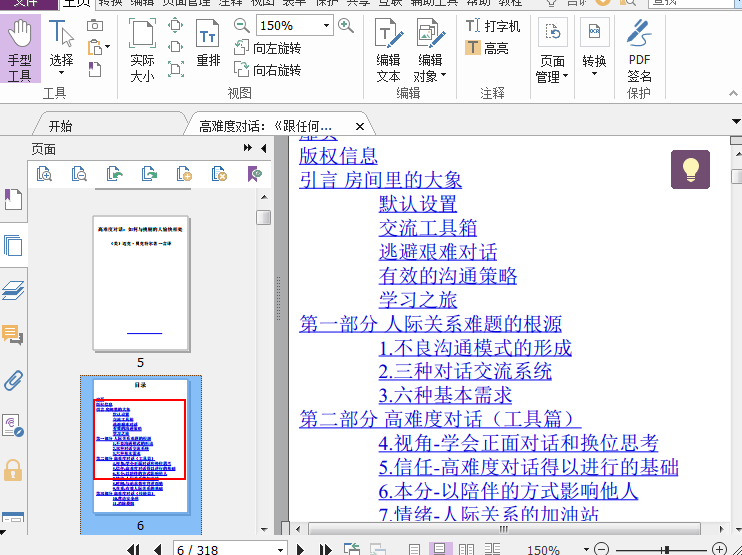This screenshot has width=742, height=555.
Task: Collapse the Pages panel with left triangle
Action: coord(264,149)
